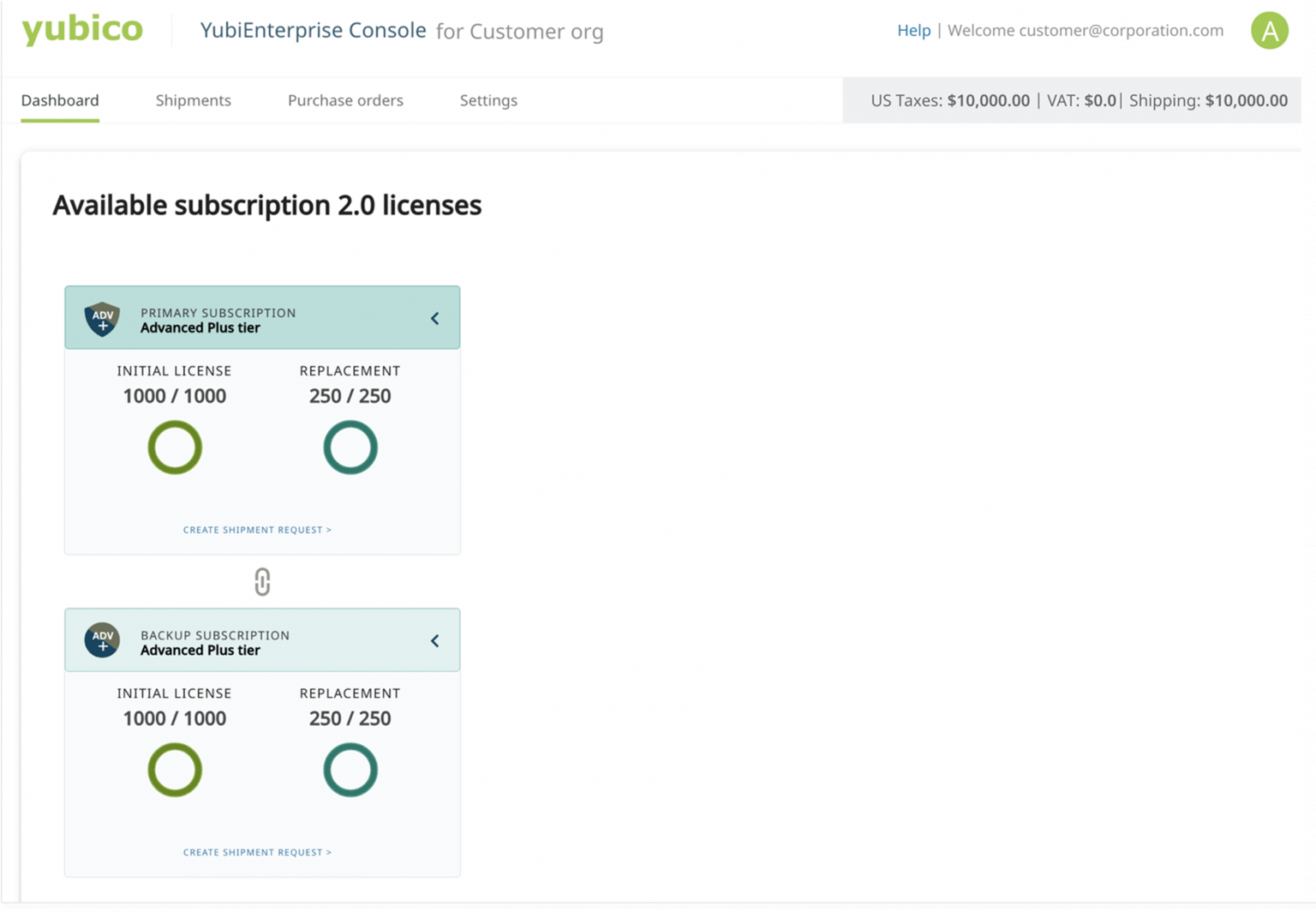Click the Yubico logo

pos(81,29)
